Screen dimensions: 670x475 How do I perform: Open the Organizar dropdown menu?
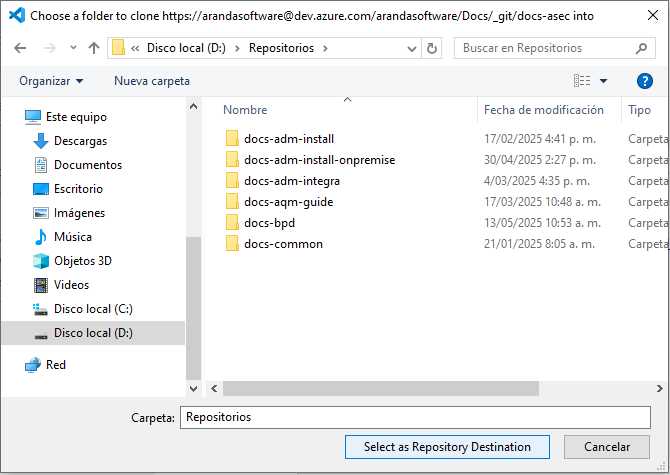[x=51, y=81]
